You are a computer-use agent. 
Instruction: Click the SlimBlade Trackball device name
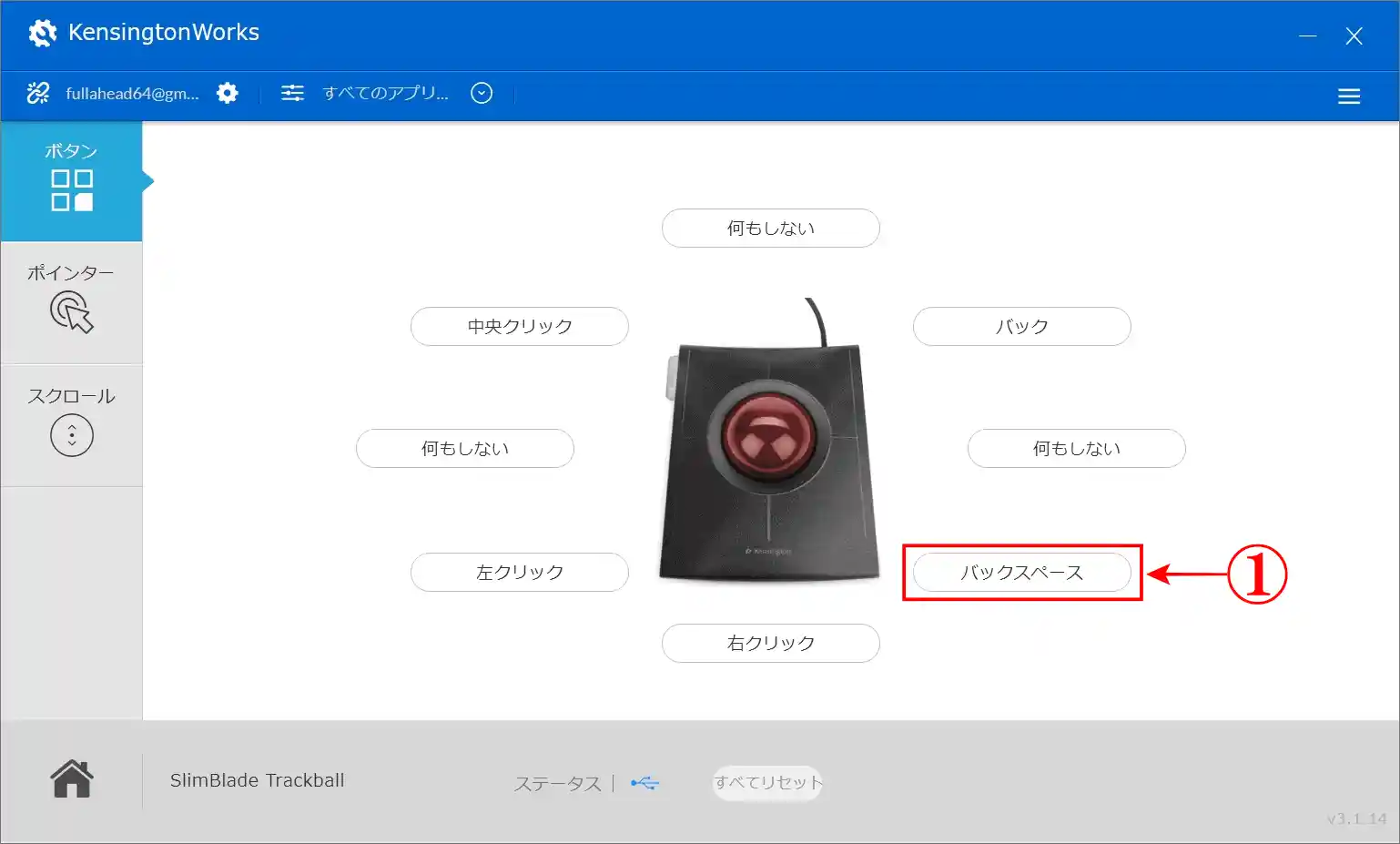click(258, 780)
